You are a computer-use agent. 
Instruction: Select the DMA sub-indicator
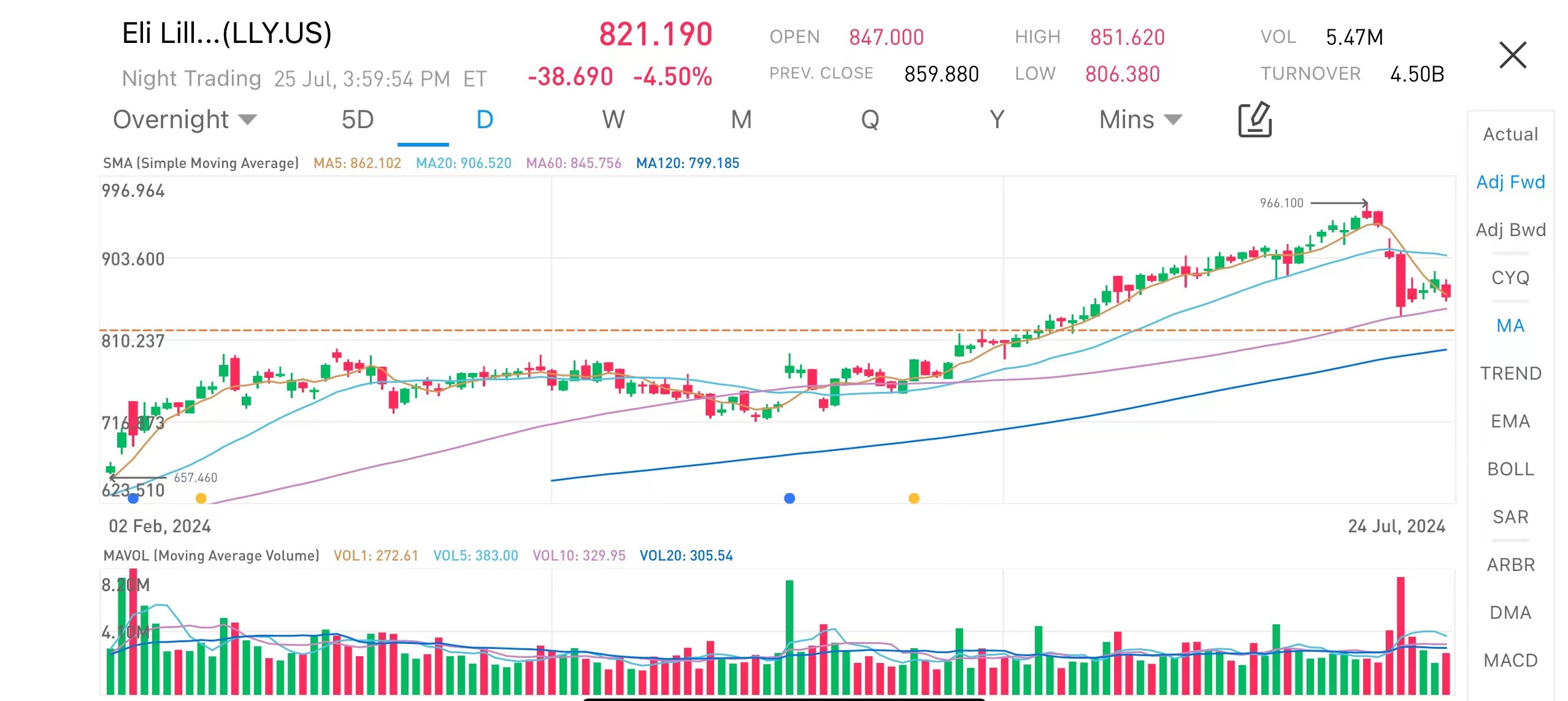tap(1510, 613)
